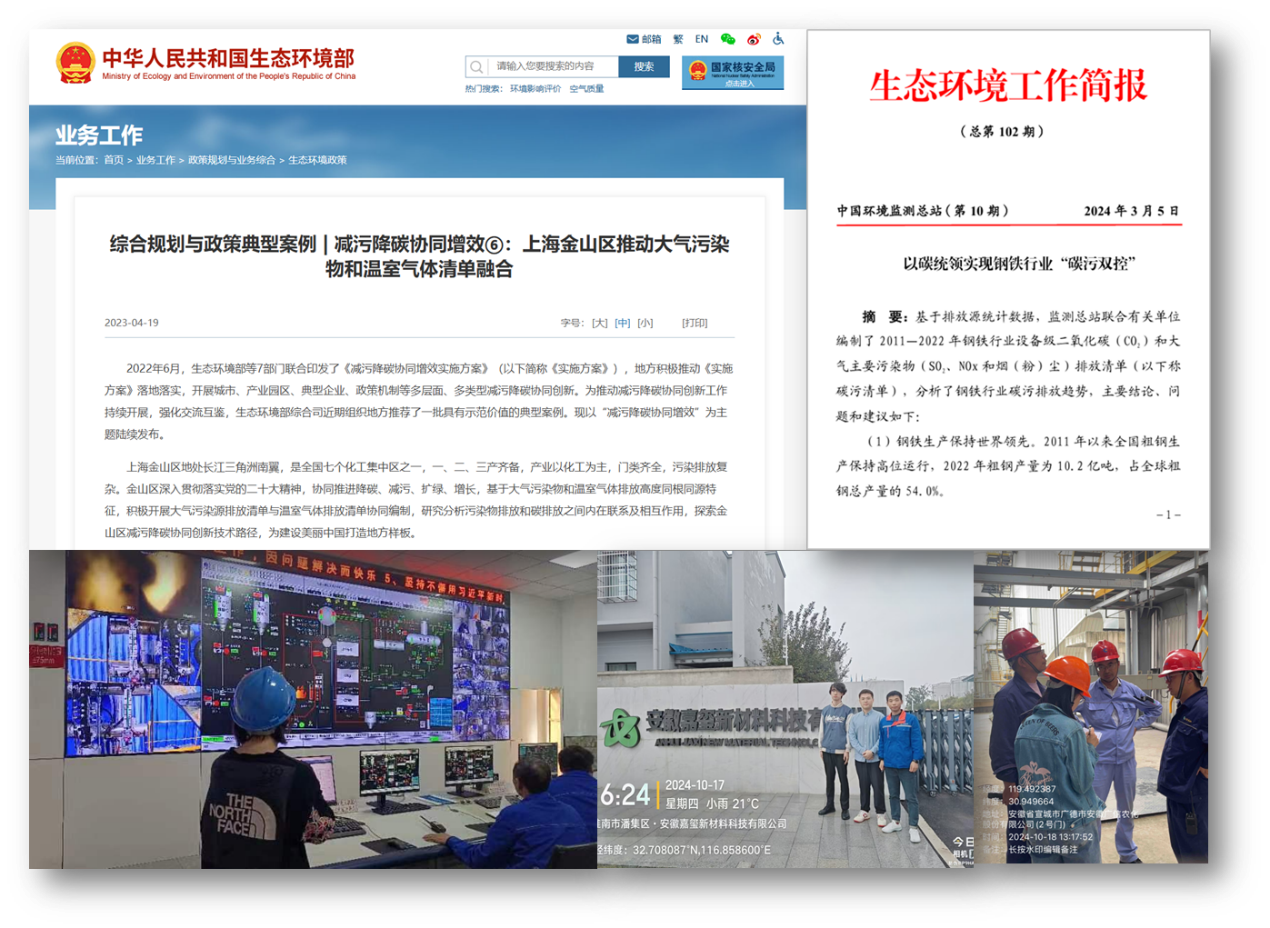Screen dimensions: 1270x928
Task: Click the Weibo sharing icon
Action: pyautogui.click(x=752, y=39)
